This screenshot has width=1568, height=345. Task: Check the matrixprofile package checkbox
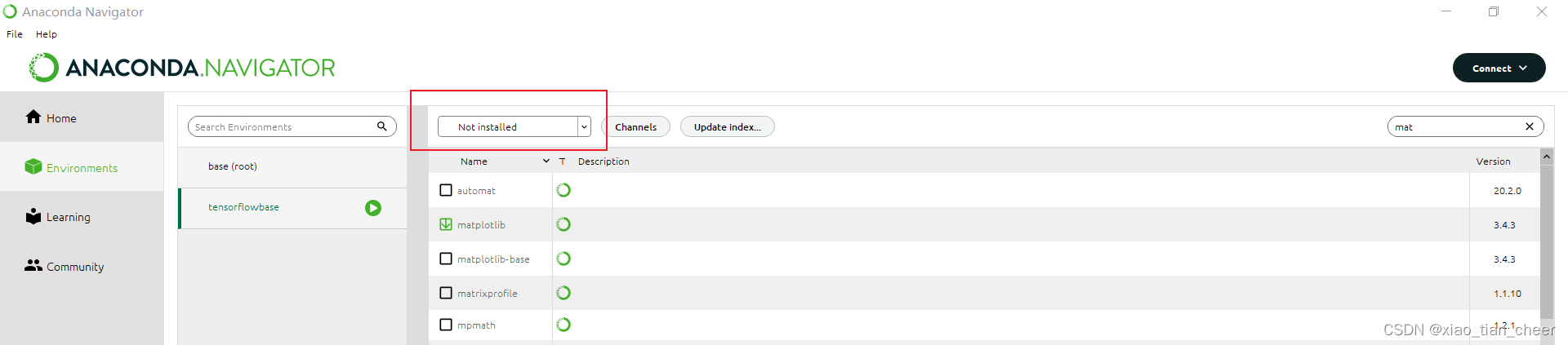(446, 293)
